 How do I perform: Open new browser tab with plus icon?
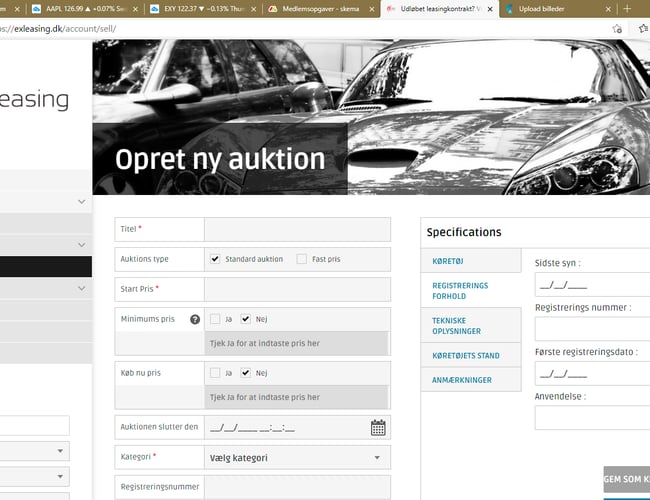click(627, 9)
